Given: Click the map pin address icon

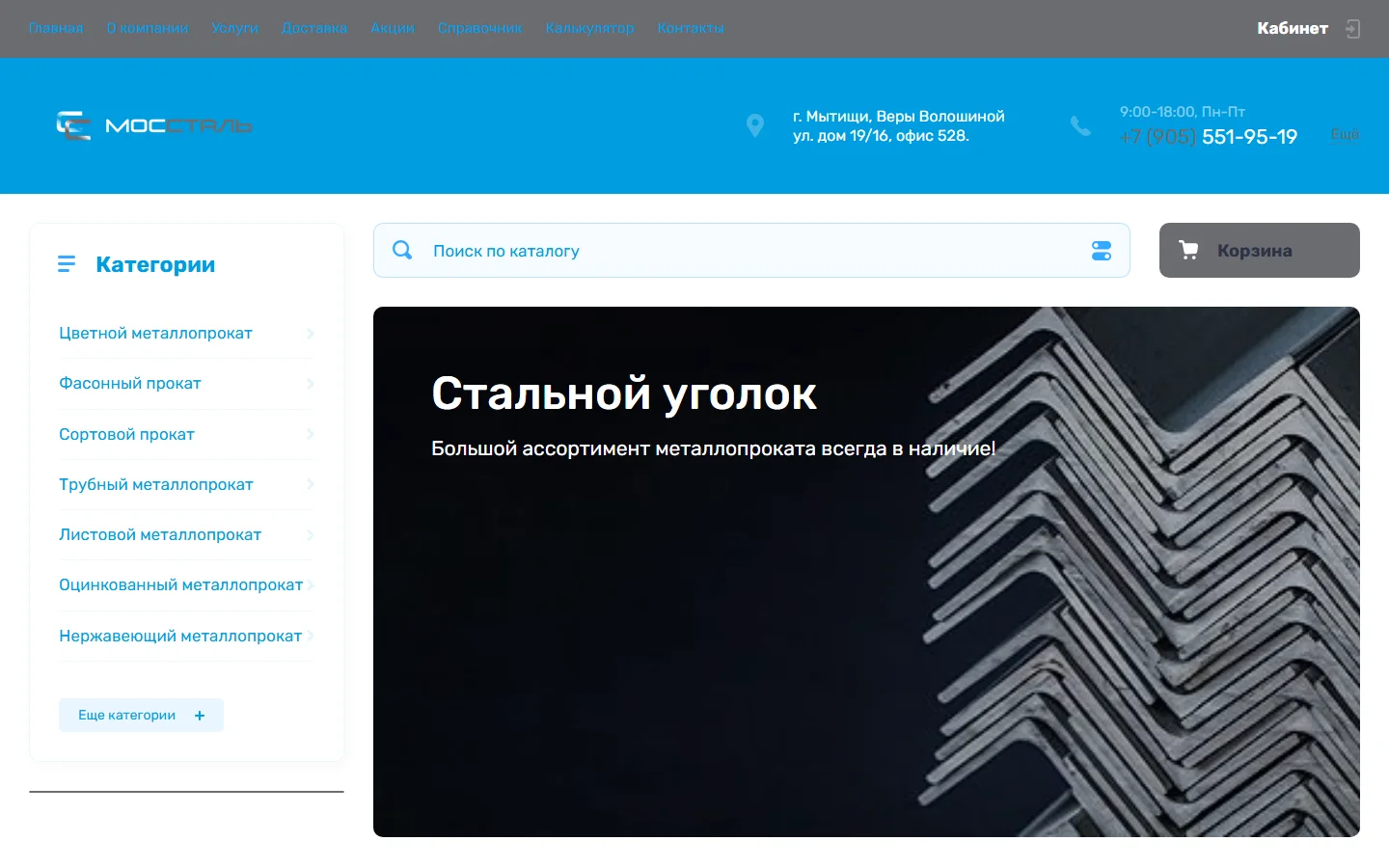Looking at the screenshot, I should point(755,125).
